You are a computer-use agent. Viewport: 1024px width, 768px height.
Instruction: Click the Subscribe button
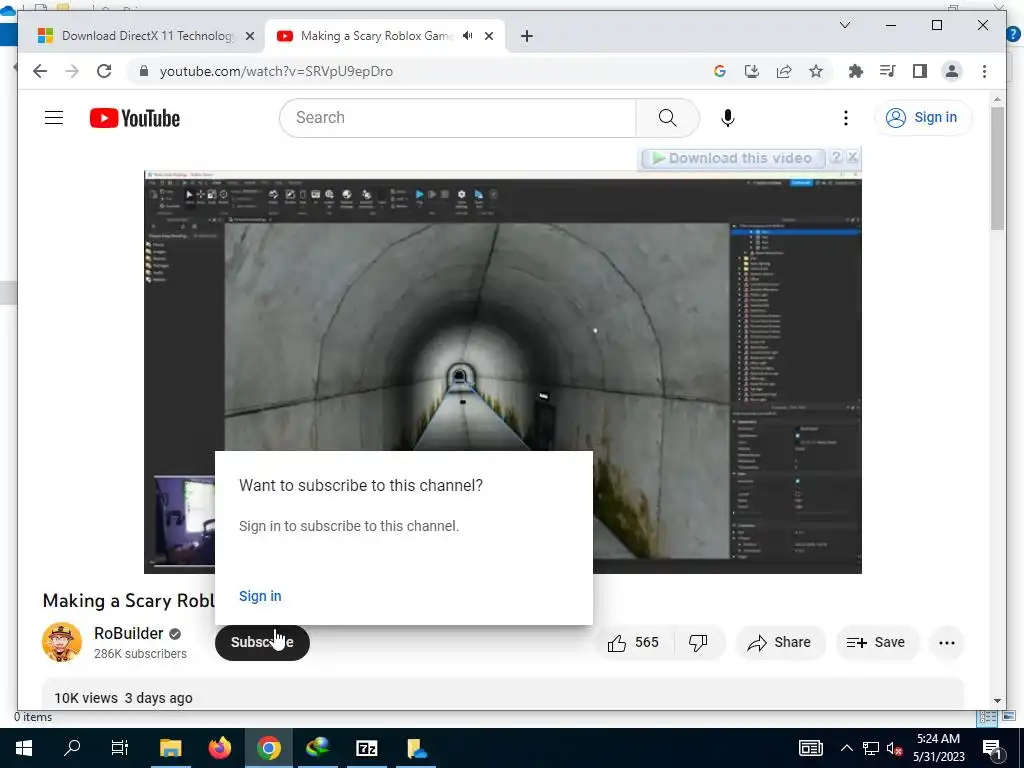pyautogui.click(x=262, y=642)
